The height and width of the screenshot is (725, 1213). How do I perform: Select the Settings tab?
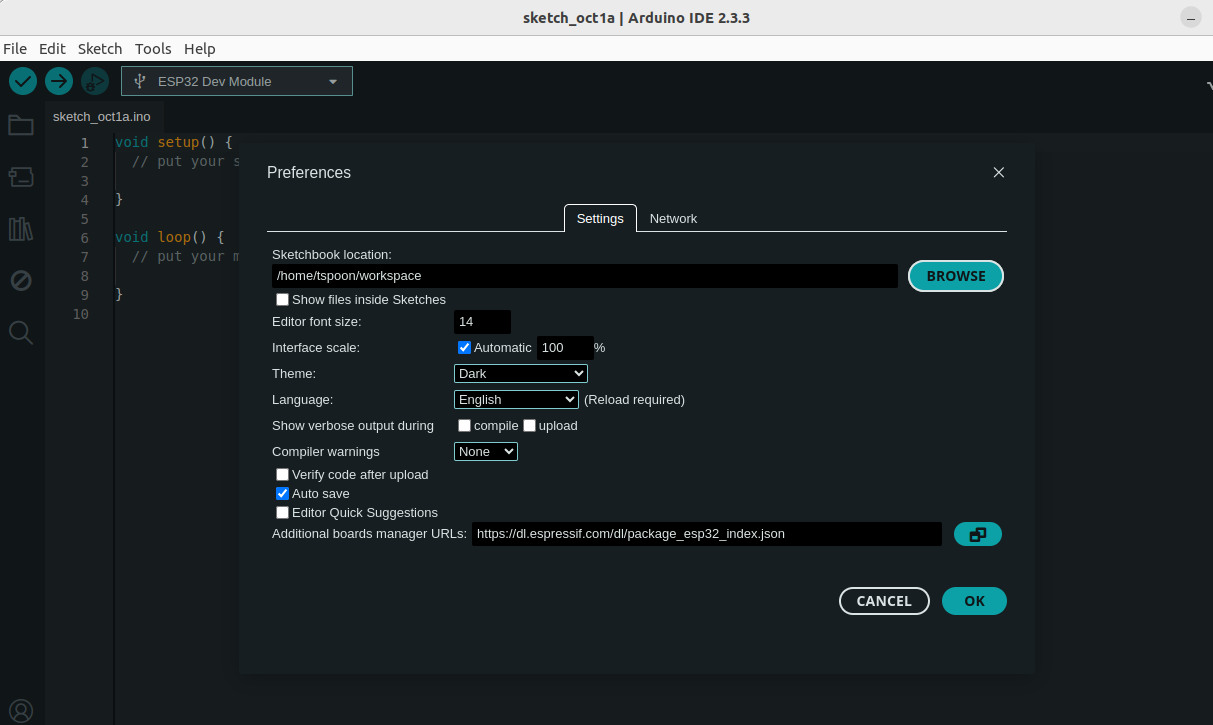(600, 218)
